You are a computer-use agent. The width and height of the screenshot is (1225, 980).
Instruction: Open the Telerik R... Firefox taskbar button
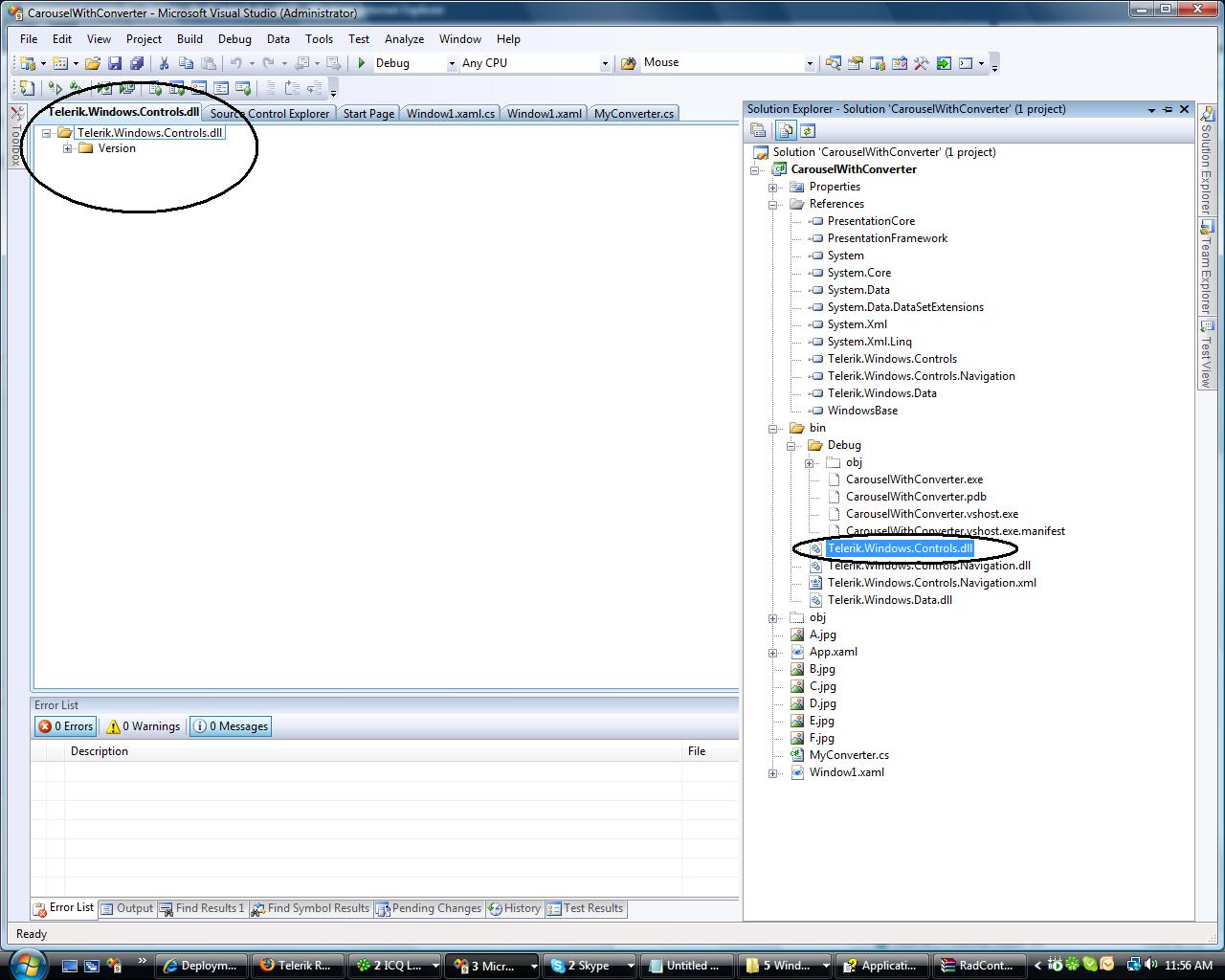(x=297, y=966)
